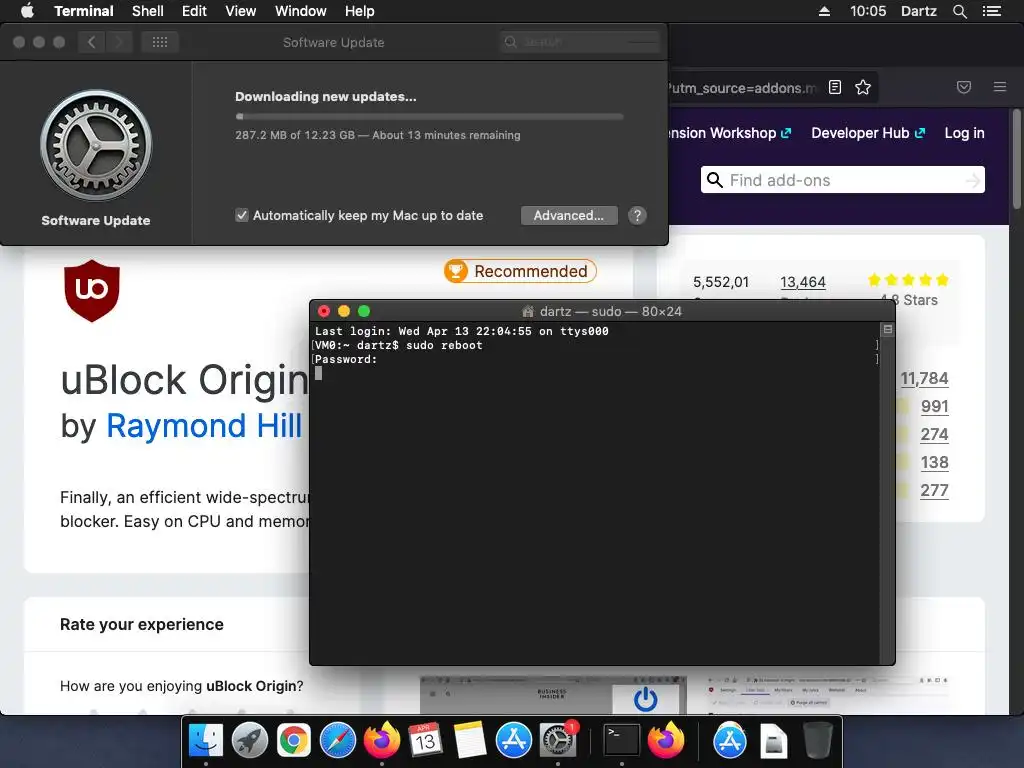Open the Help menu

coord(359,11)
